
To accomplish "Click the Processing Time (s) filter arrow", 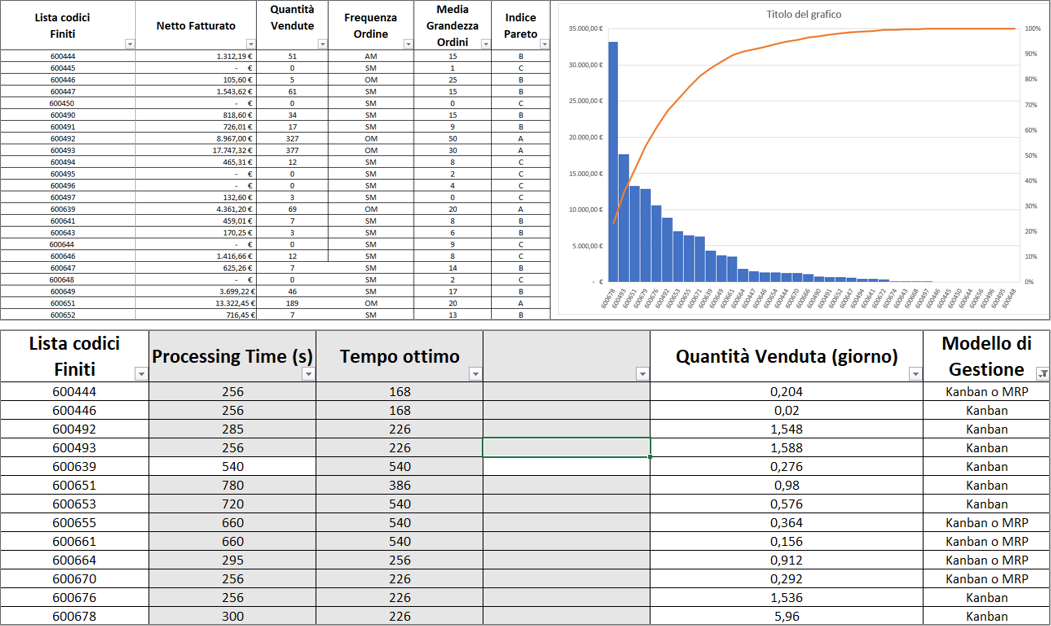I will pyautogui.click(x=308, y=374).
